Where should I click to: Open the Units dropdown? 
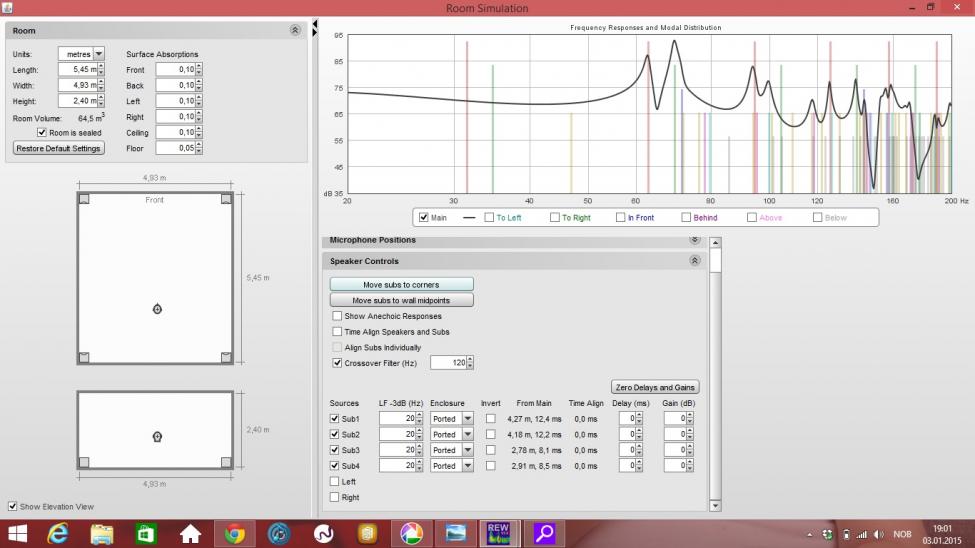[x=99, y=54]
